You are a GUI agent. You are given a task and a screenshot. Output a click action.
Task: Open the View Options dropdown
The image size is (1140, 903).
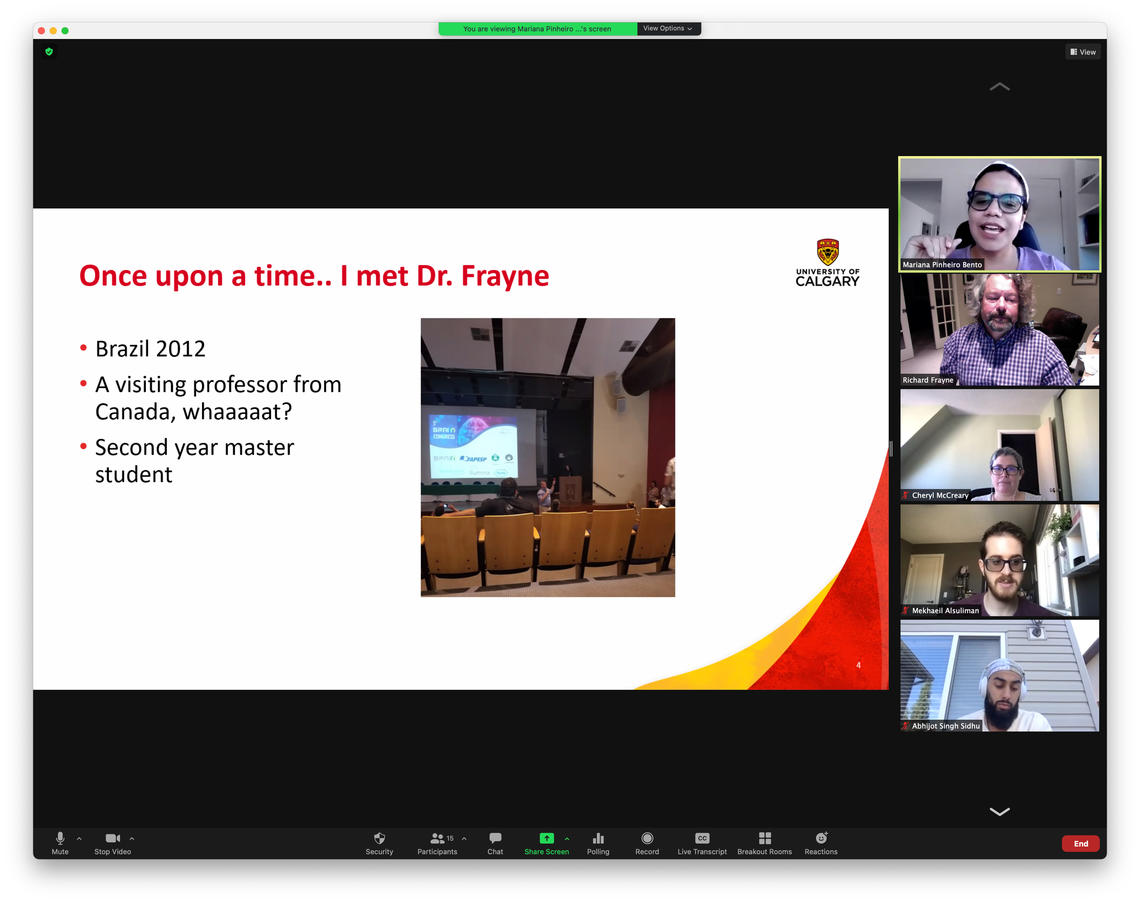[x=668, y=29]
